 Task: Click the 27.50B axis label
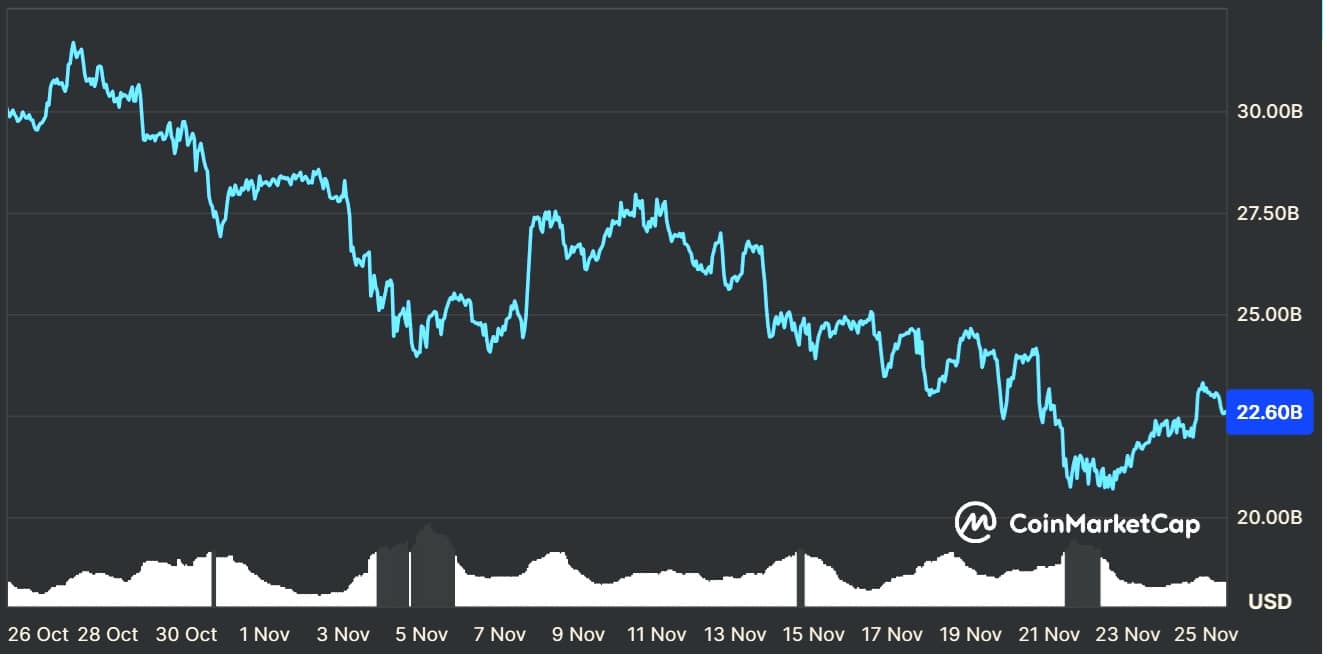[x=1269, y=214]
